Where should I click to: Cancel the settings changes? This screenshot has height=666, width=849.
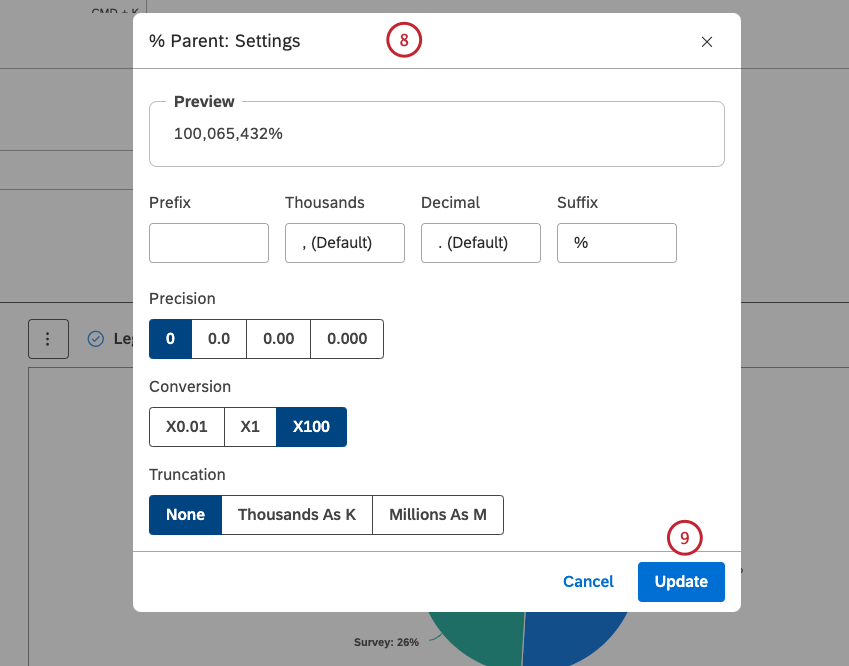[588, 581]
